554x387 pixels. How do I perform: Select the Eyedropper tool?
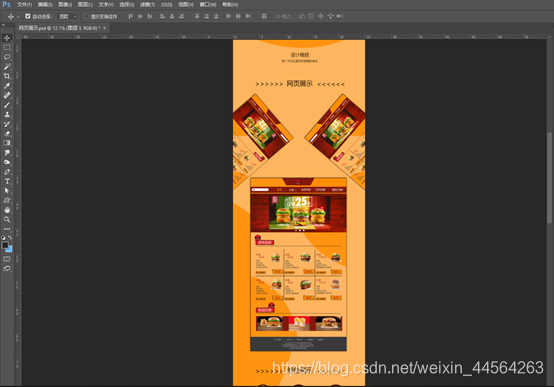(x=7, y=86)
